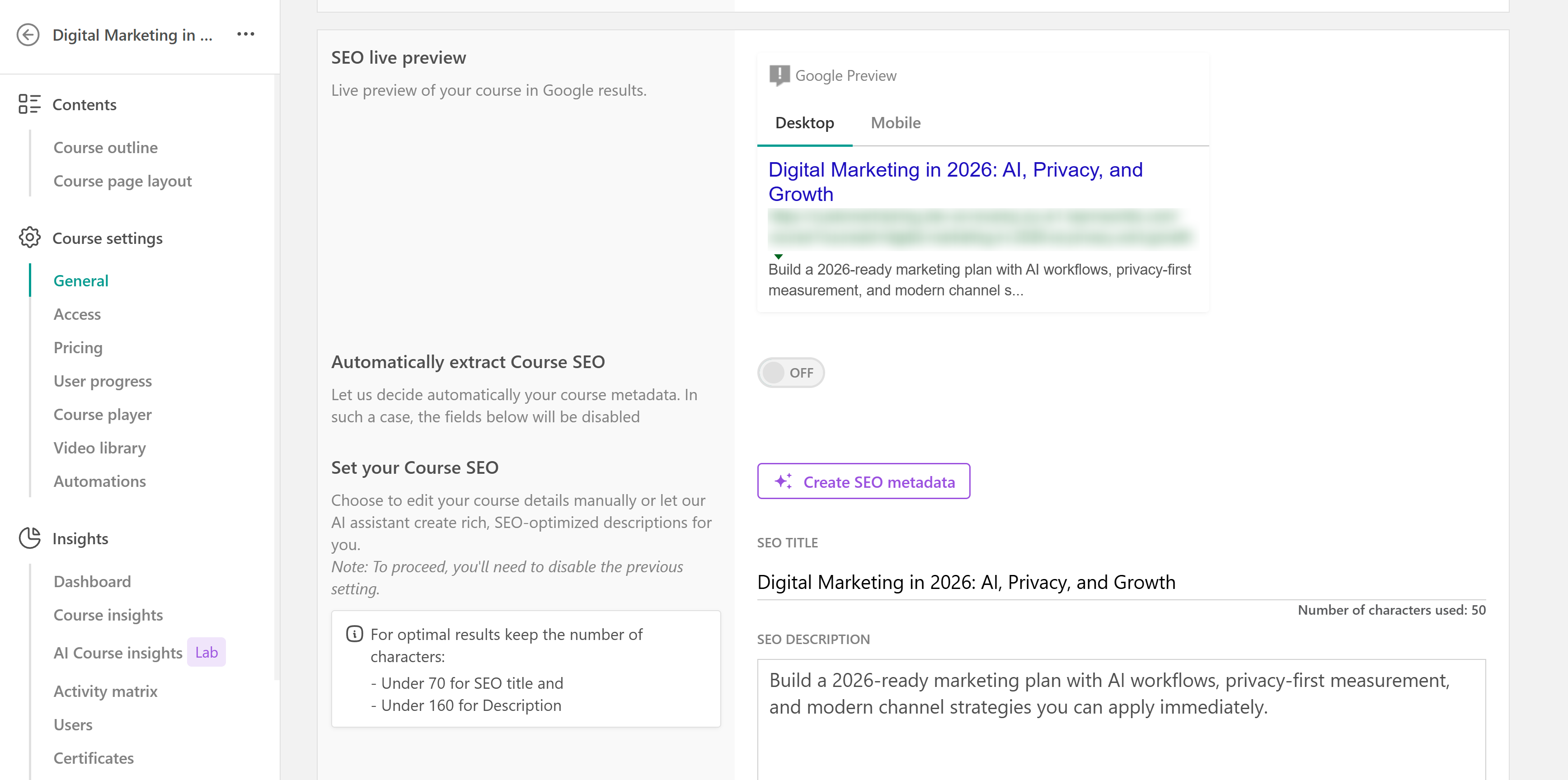The image size is (1568, 780).
Task: Click into the SEO Description textarea
Action: coord(1120,718)
